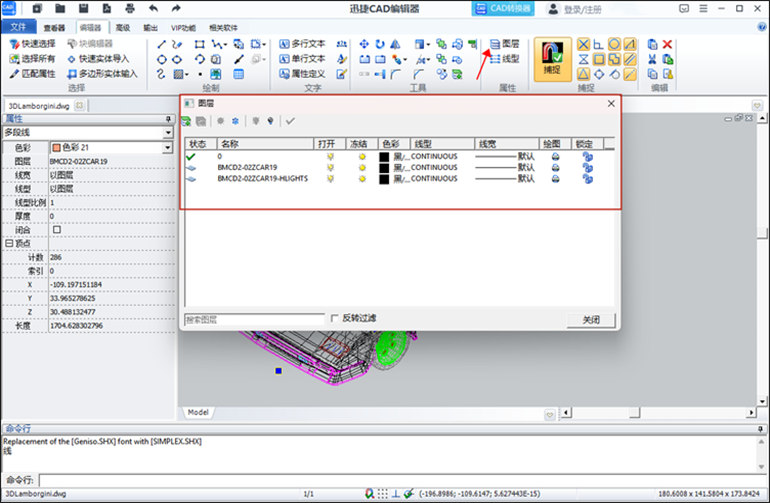Click the undo arrow in title bar
Viewport: 770px width, 503px height.
[x=153, y=8]
